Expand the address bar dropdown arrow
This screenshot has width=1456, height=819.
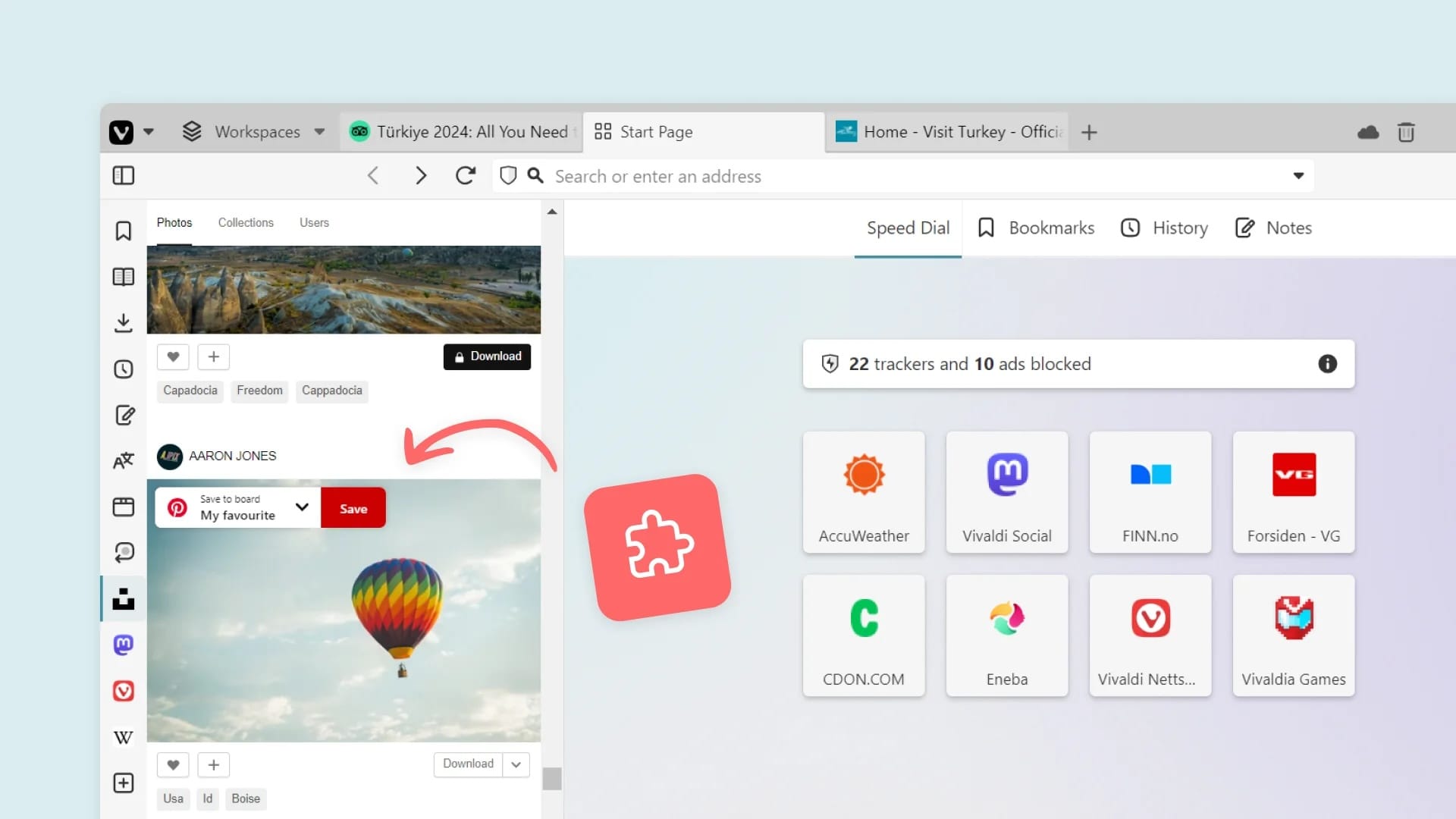point(1298,176)
